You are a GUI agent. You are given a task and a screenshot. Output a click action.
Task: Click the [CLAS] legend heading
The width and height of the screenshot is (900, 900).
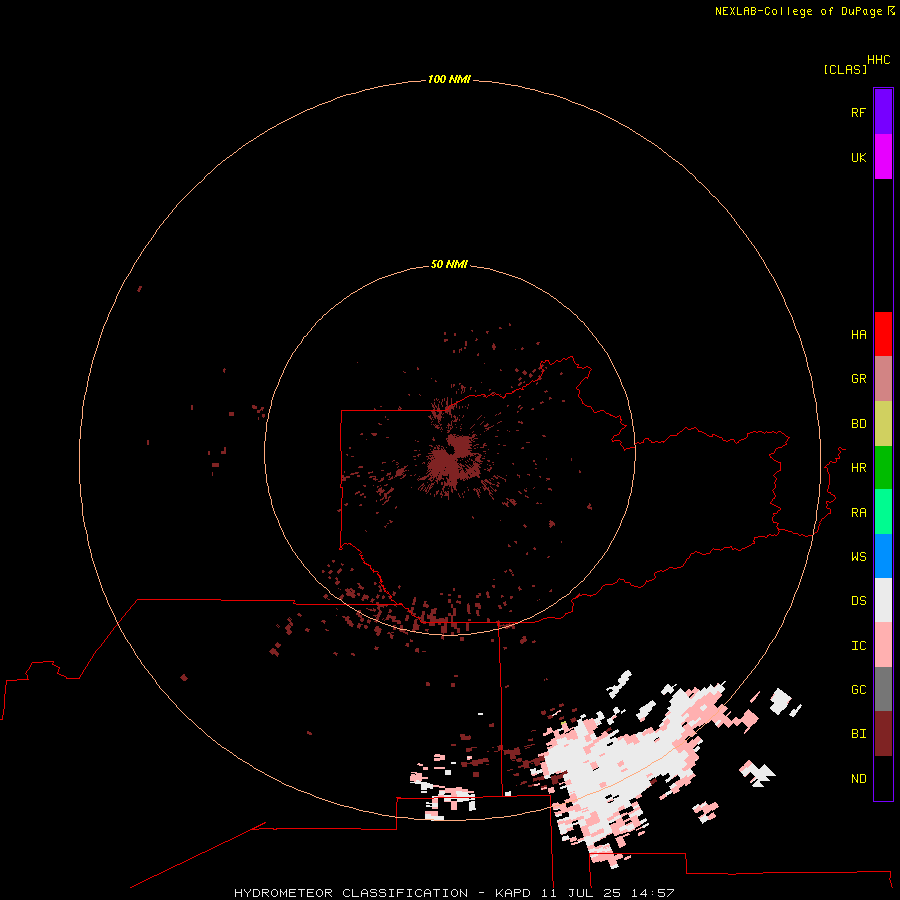(x=845, y=69)
